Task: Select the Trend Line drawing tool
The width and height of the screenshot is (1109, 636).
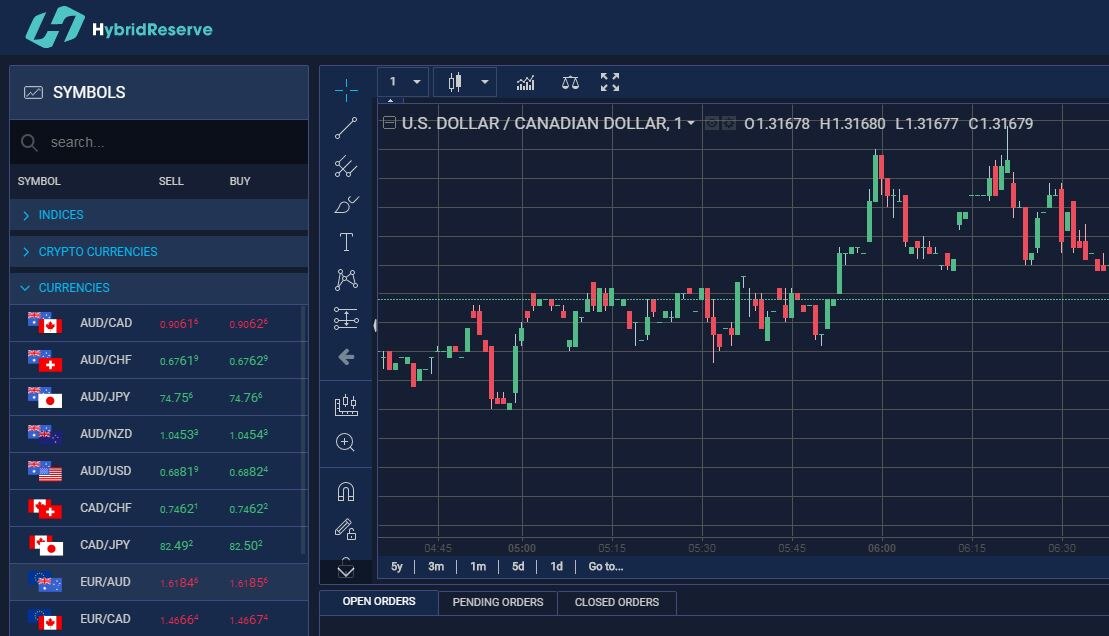Action: coord(346,127)
